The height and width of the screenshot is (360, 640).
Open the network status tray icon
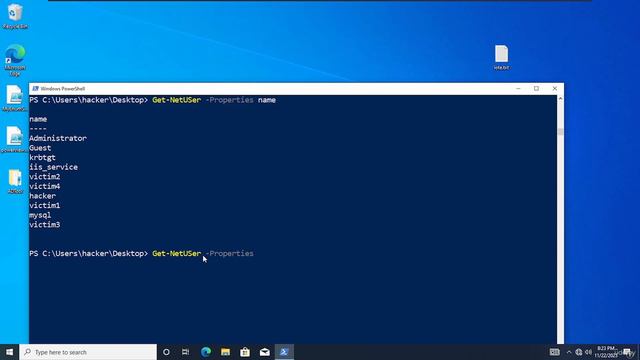(x=579, y=352)
